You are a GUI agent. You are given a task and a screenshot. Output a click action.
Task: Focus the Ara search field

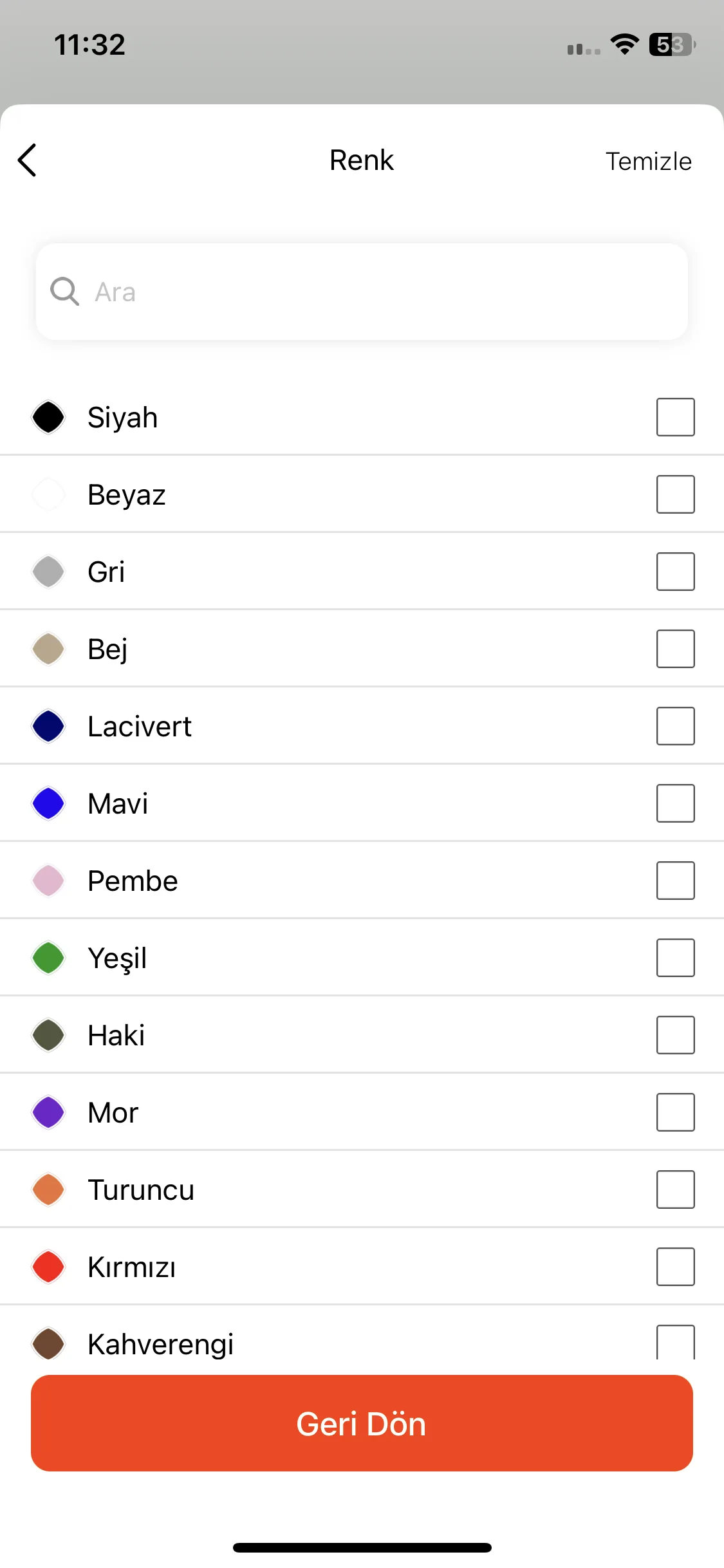(x=362, y=292)
